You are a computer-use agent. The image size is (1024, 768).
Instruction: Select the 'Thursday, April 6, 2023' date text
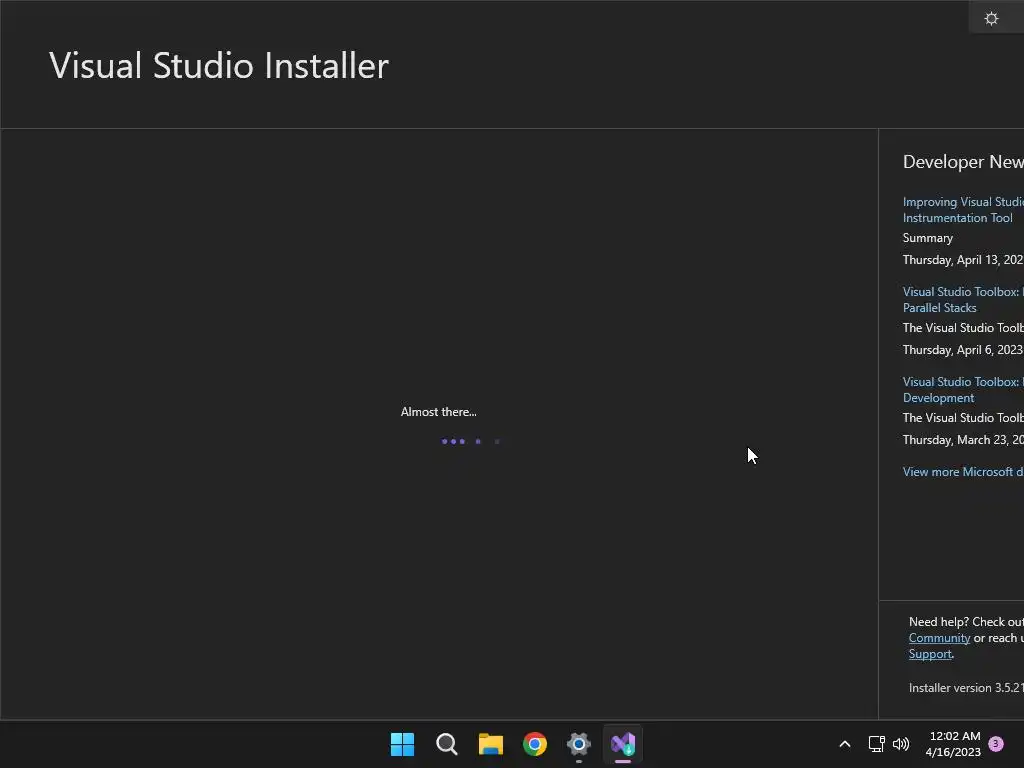(x=963, y=350)
